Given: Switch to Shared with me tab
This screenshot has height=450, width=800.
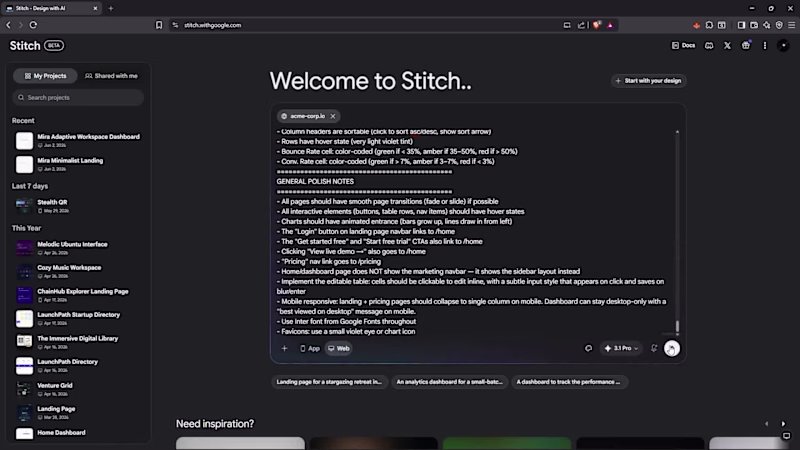Looking at the screenshot, I should 111,76.
